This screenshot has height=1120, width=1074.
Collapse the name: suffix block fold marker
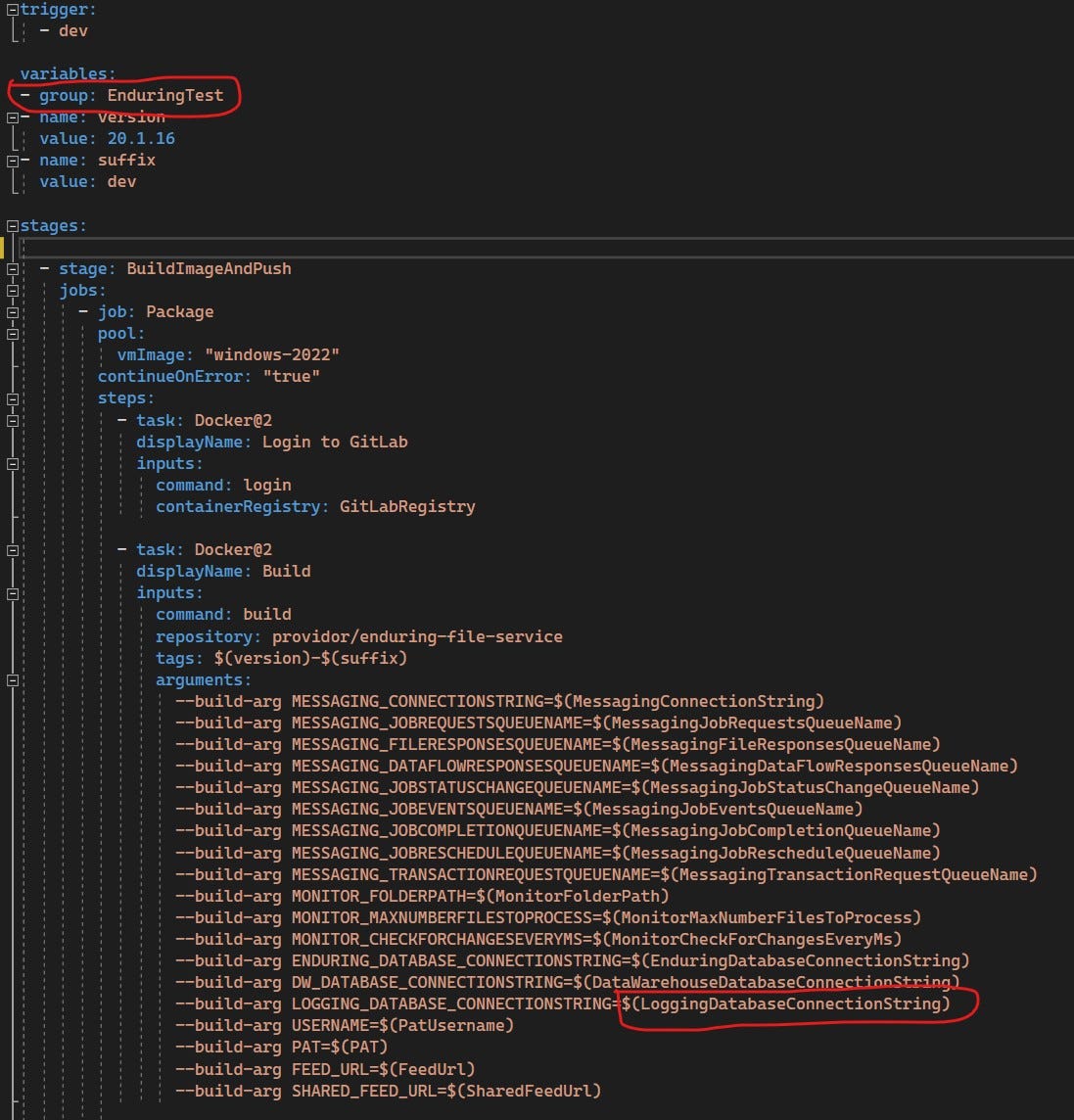click(12, 162)
